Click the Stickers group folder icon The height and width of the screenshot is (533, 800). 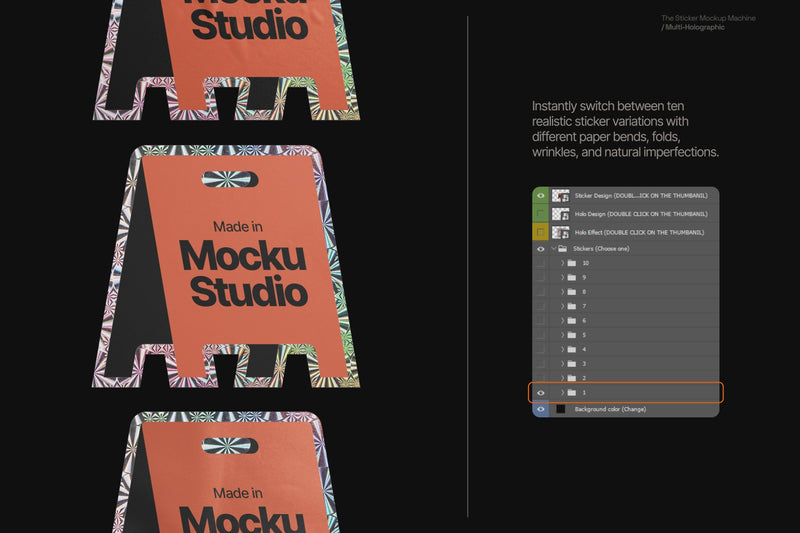coord(562,248)
